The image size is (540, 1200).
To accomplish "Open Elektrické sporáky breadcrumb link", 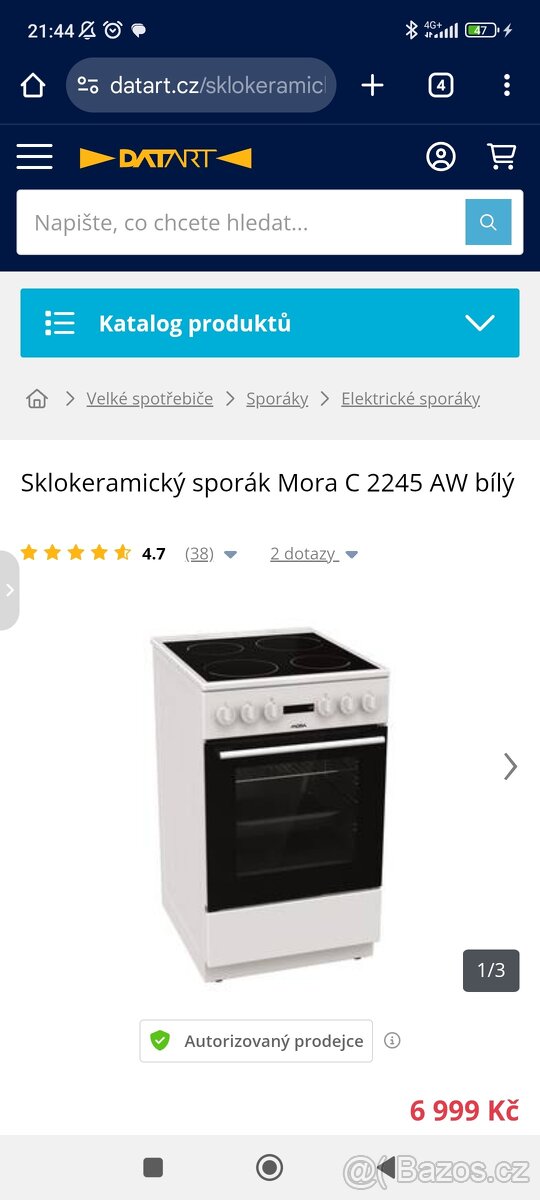I will coord(410,399).
